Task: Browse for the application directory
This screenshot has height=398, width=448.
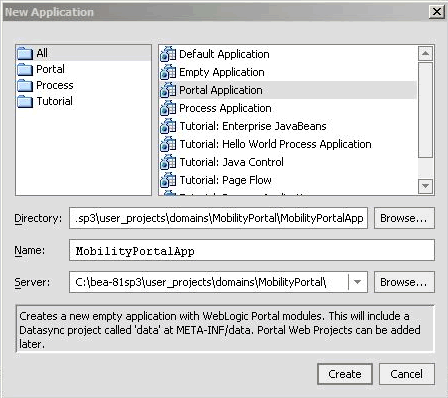Action: tap(404, 218)
